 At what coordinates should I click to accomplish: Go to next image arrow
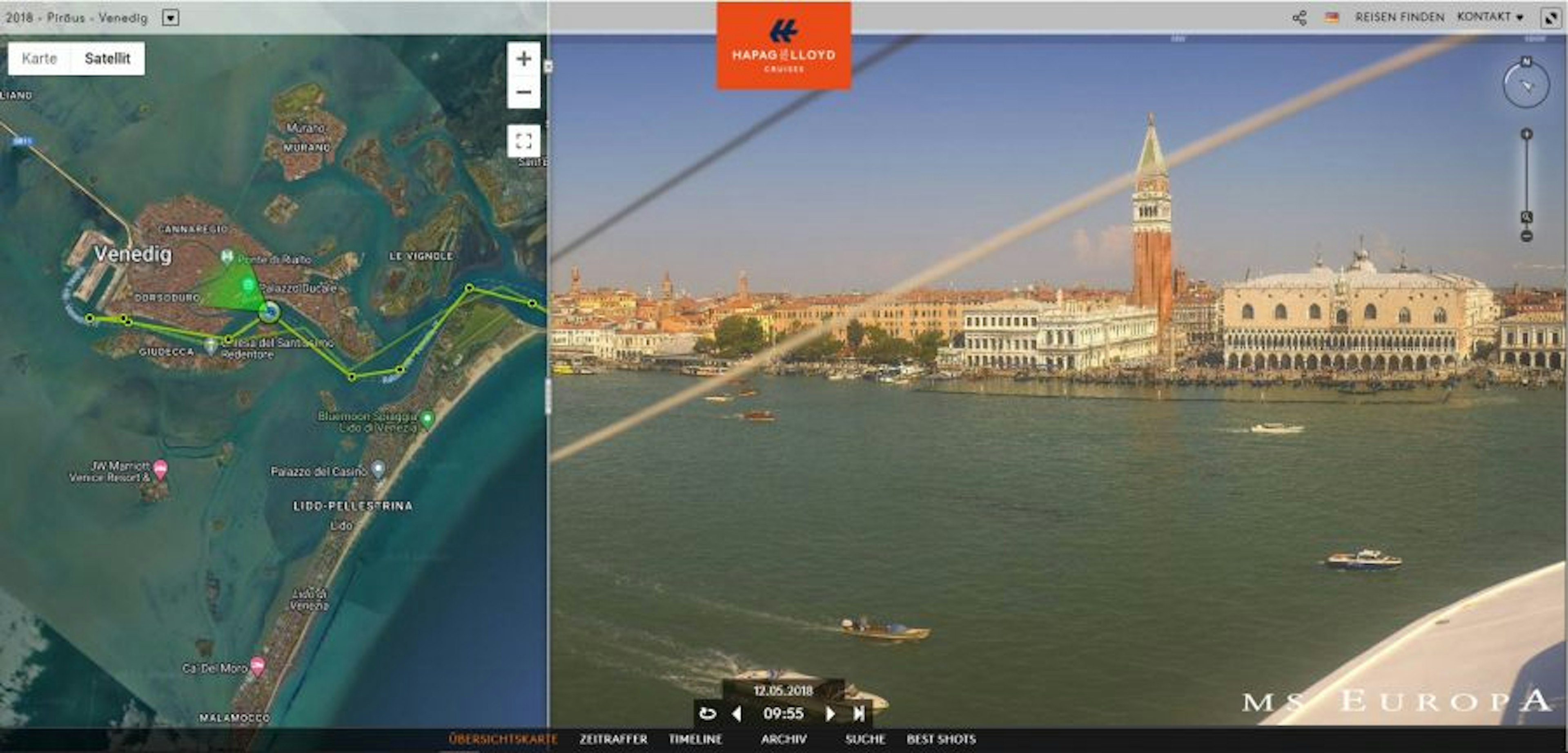coord(830,713)
